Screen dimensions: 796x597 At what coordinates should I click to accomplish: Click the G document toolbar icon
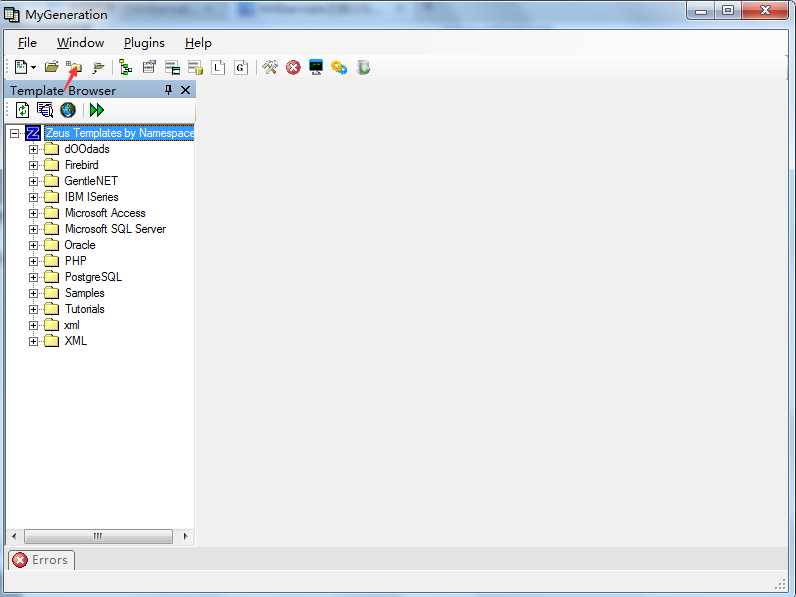coord(241,67)
